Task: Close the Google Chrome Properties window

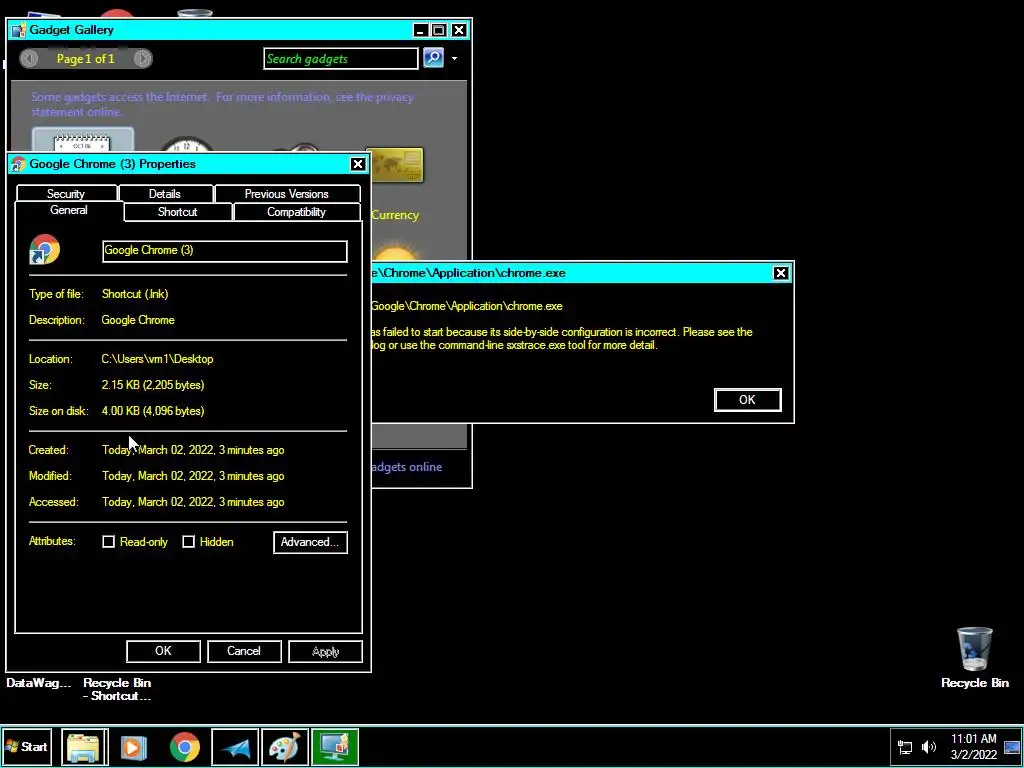Action: click(357, 164)
